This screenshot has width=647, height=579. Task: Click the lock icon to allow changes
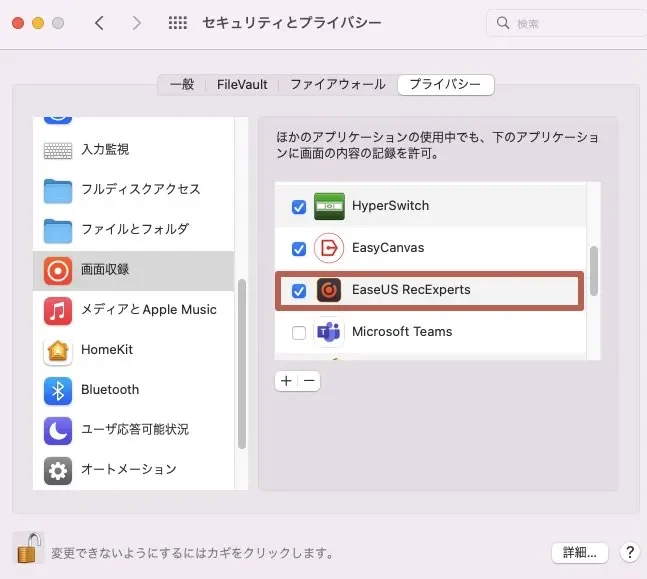pos(29,548)
